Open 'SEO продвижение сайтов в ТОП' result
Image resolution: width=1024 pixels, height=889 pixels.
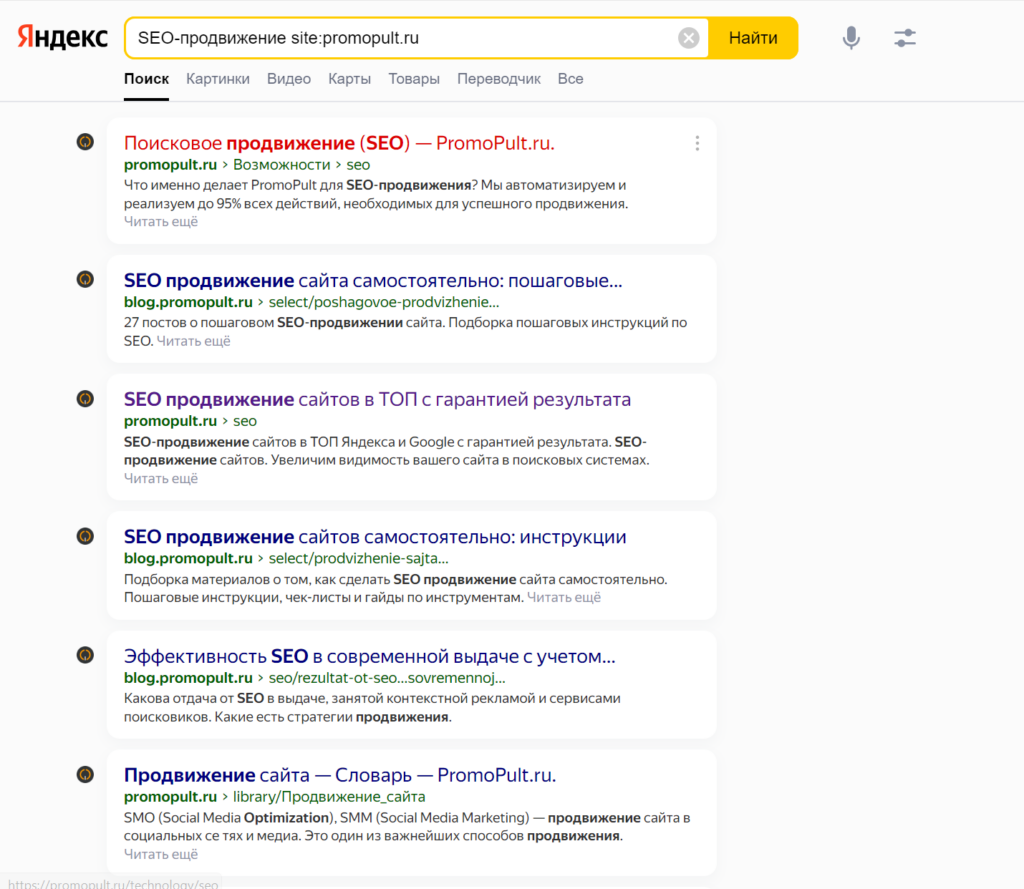377,400
